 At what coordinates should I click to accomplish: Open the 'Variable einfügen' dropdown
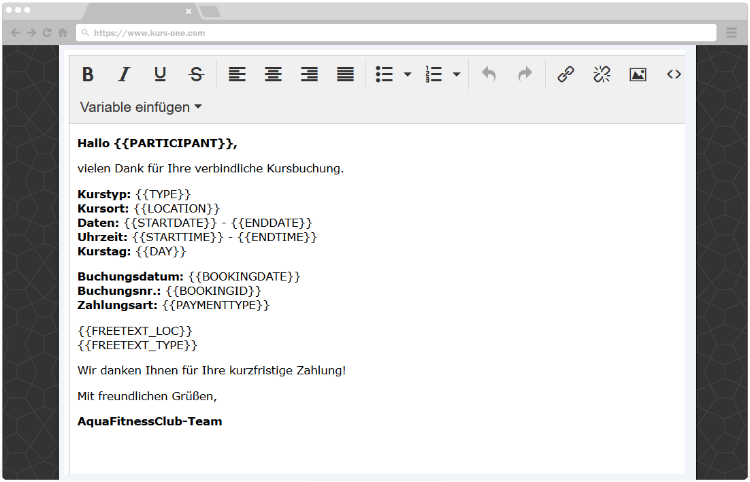(141, 107)
